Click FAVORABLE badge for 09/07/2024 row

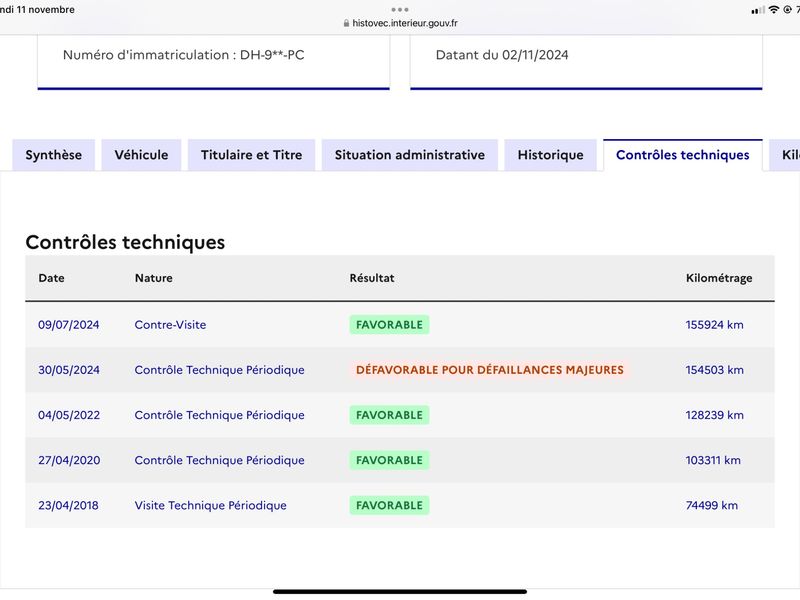(x=389, y=325)
